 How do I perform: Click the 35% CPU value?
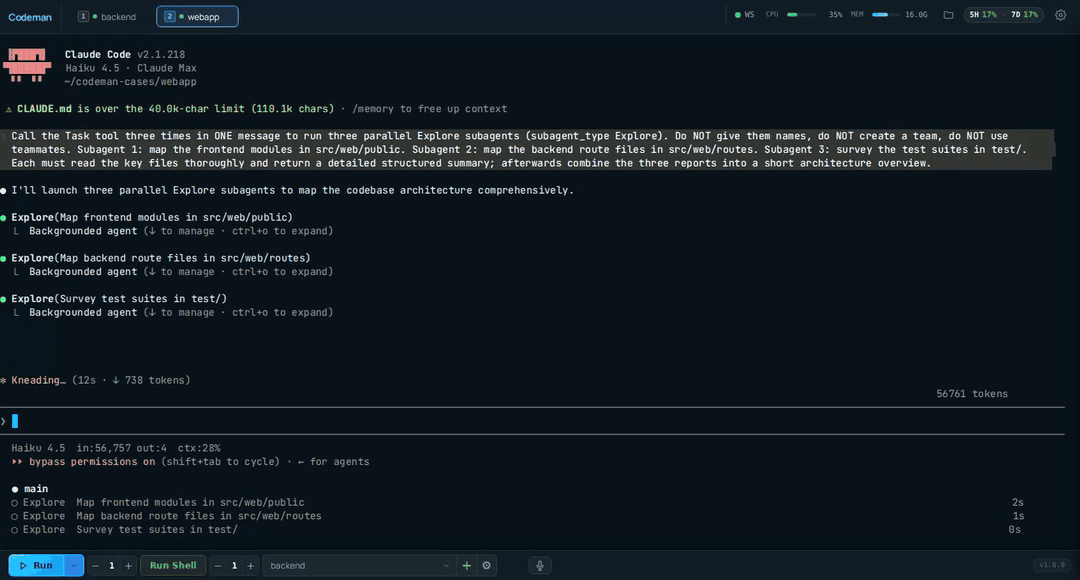tap(835, 14)
